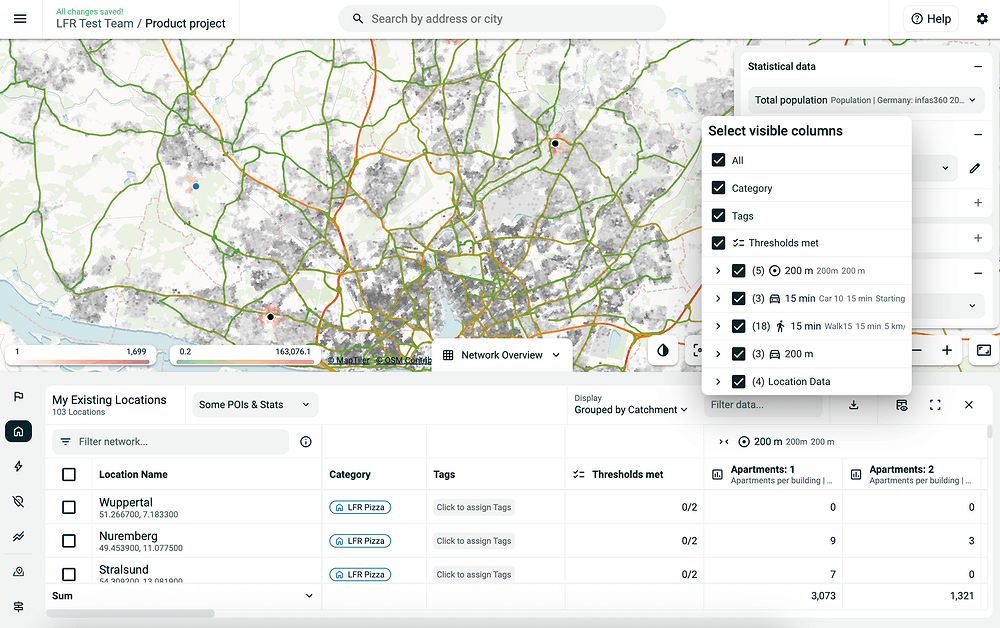1000x628 pixels.
Task: Open the Grouped by Catchment display dropdown
Action: point(631,410)
